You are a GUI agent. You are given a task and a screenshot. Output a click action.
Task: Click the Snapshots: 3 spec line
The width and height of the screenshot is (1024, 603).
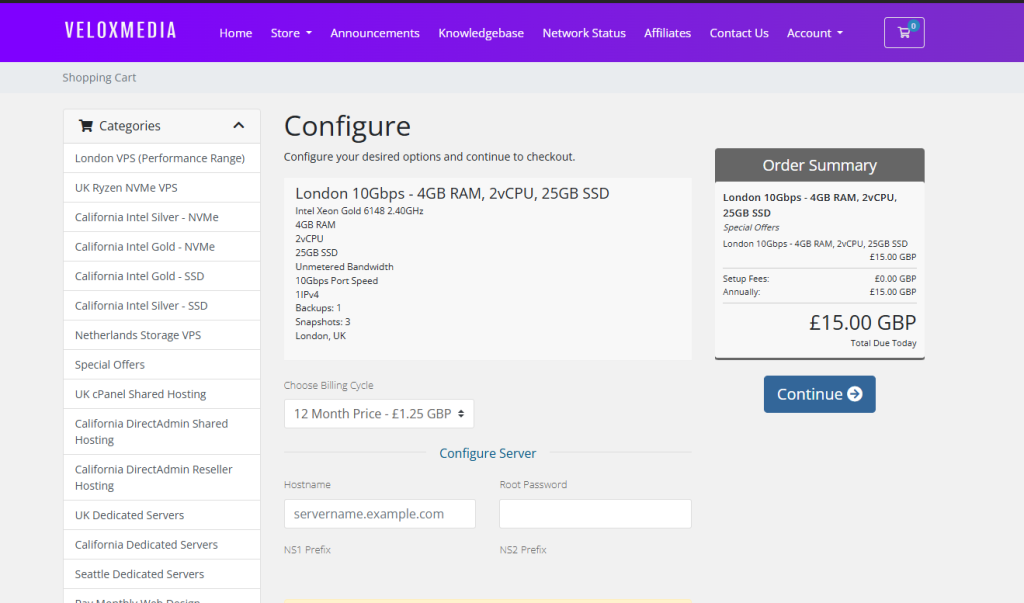pos(323,321)
